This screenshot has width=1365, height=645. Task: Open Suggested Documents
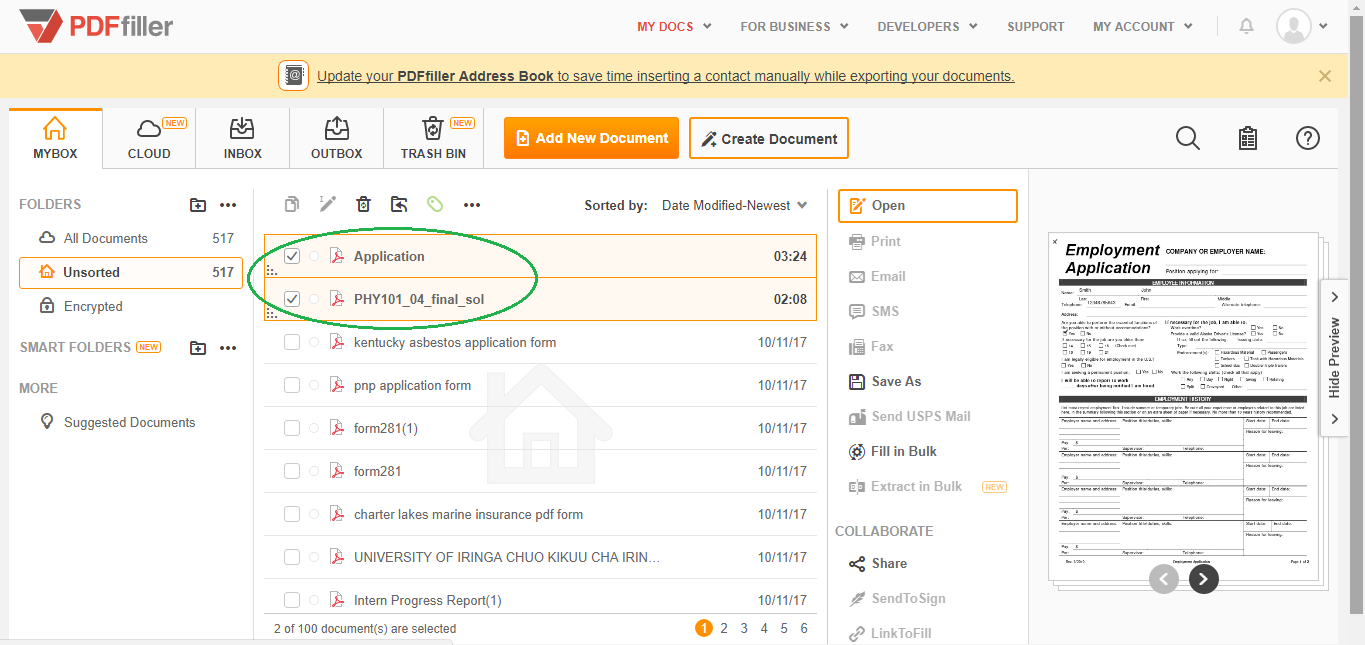(118, 422)
